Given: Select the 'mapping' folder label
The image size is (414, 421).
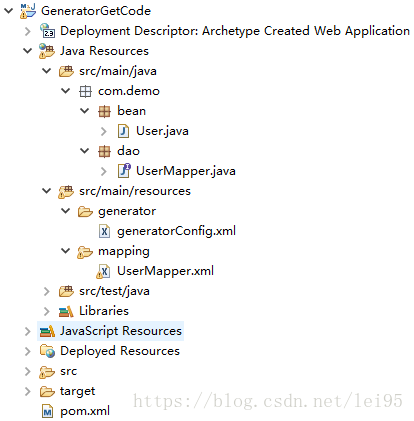Looking at the screenshot, I should tap(124, 251).
